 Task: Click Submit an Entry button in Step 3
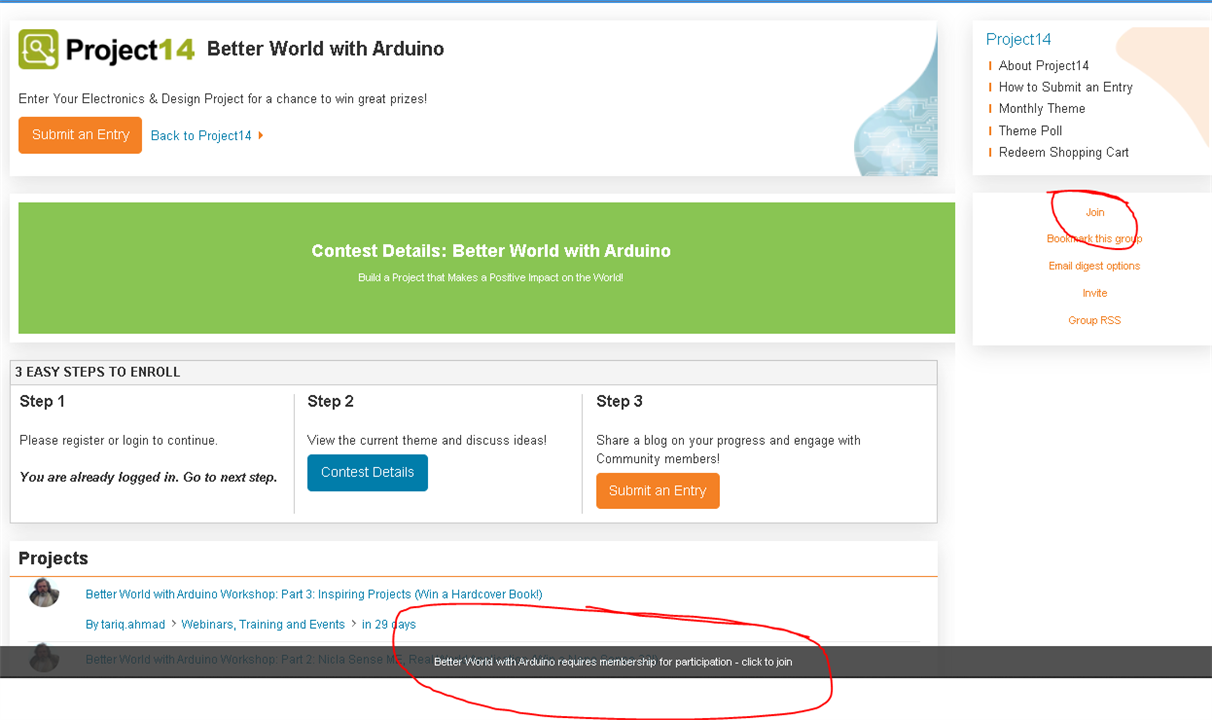click(657, 491)
